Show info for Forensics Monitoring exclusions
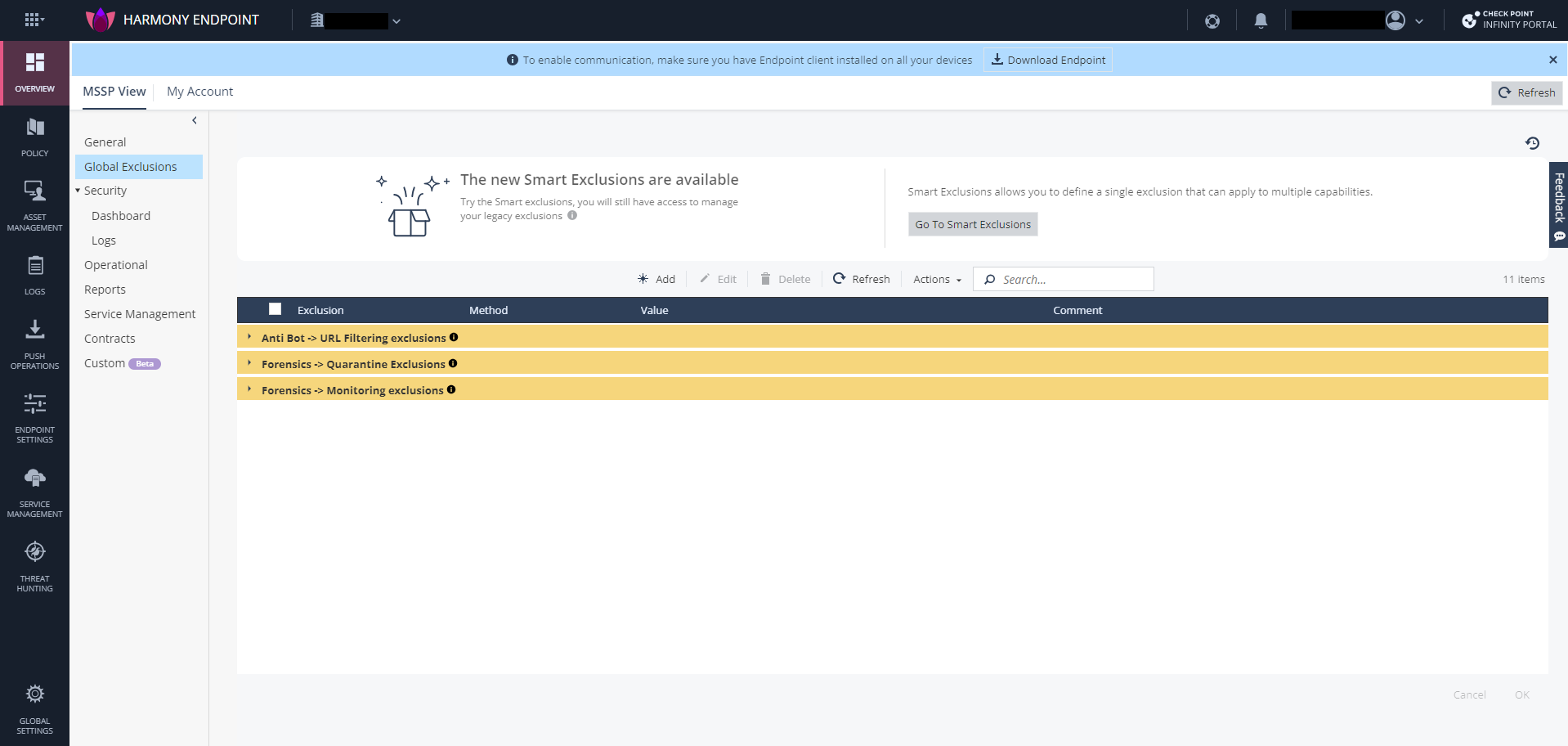The width and height of the screenshot is (1568, 746). [451, 389]
